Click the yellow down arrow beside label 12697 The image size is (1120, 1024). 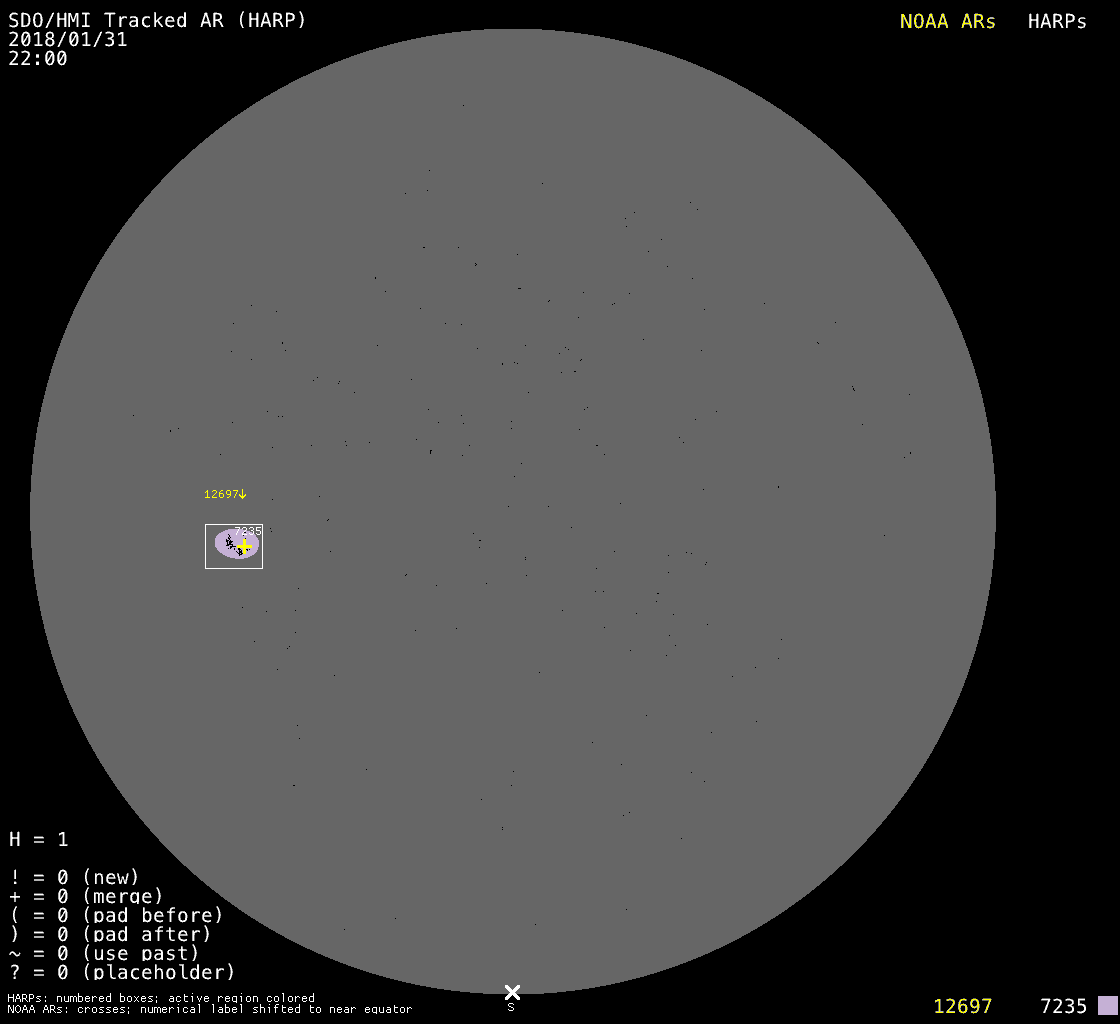(242, 494)
